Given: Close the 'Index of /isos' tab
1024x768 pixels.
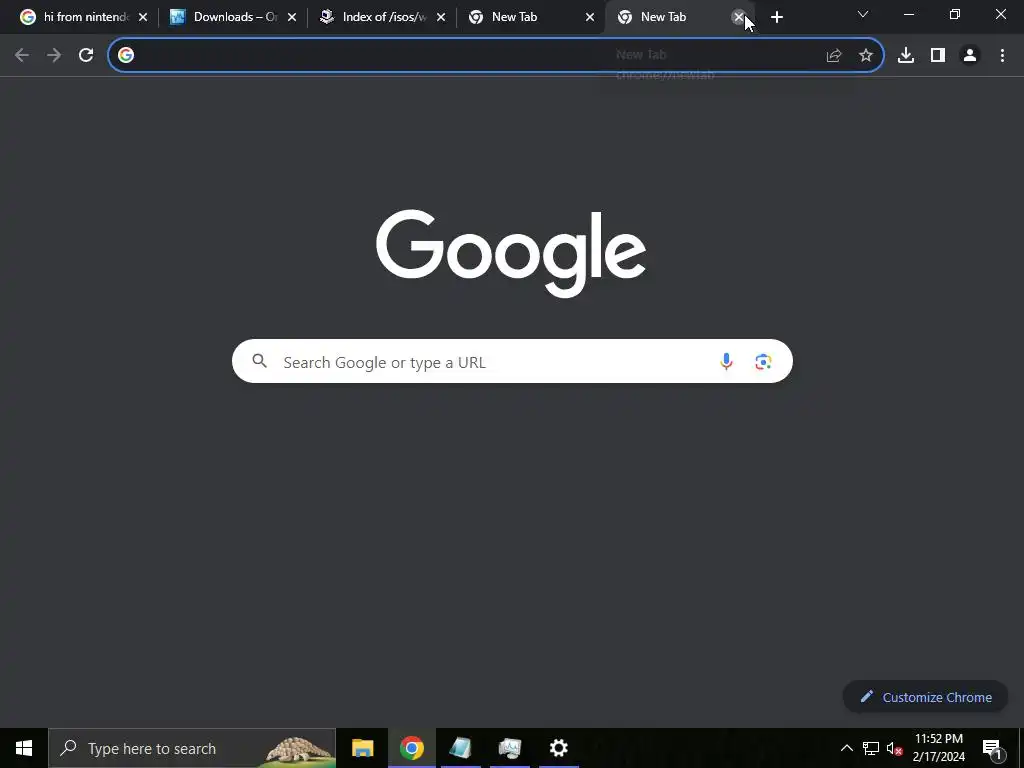Looking at the screenshot, I should click(441, 17).
